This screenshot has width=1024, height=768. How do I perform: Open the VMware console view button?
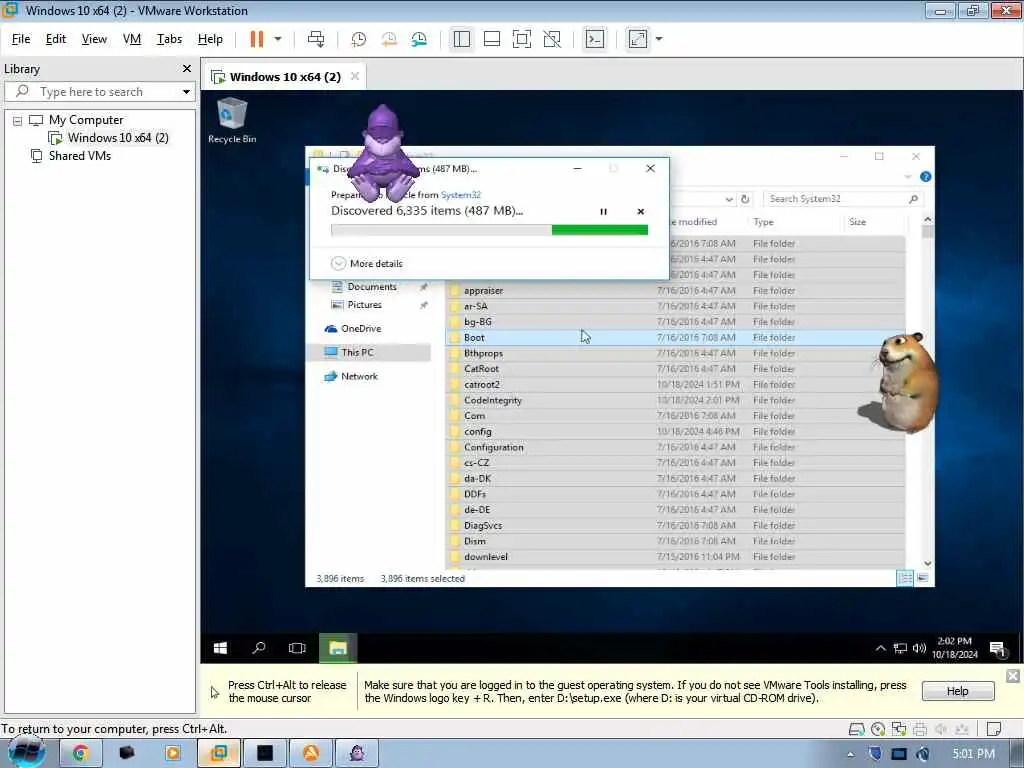(594, 39)
